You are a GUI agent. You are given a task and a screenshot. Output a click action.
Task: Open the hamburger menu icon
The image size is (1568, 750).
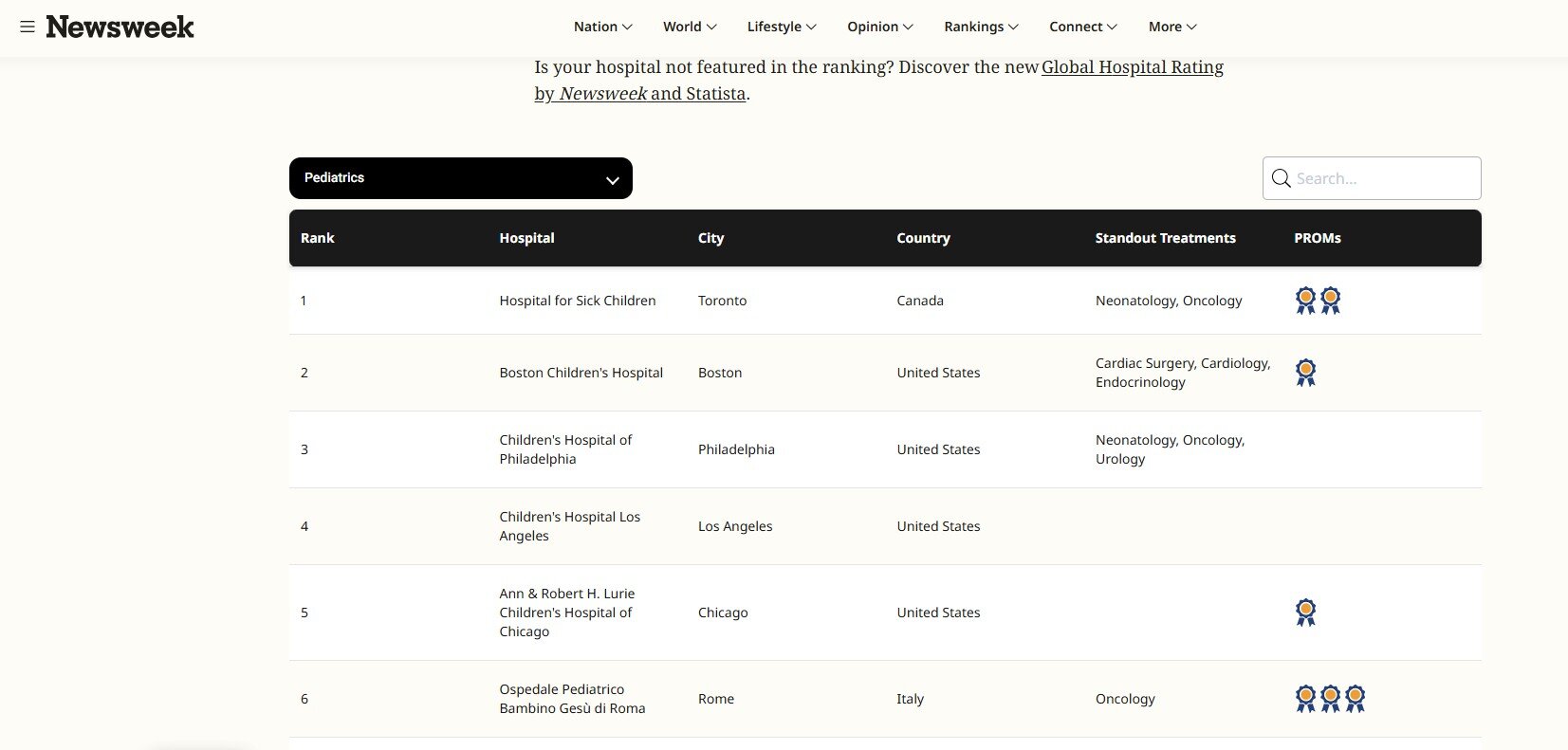[x=28, y=27]
